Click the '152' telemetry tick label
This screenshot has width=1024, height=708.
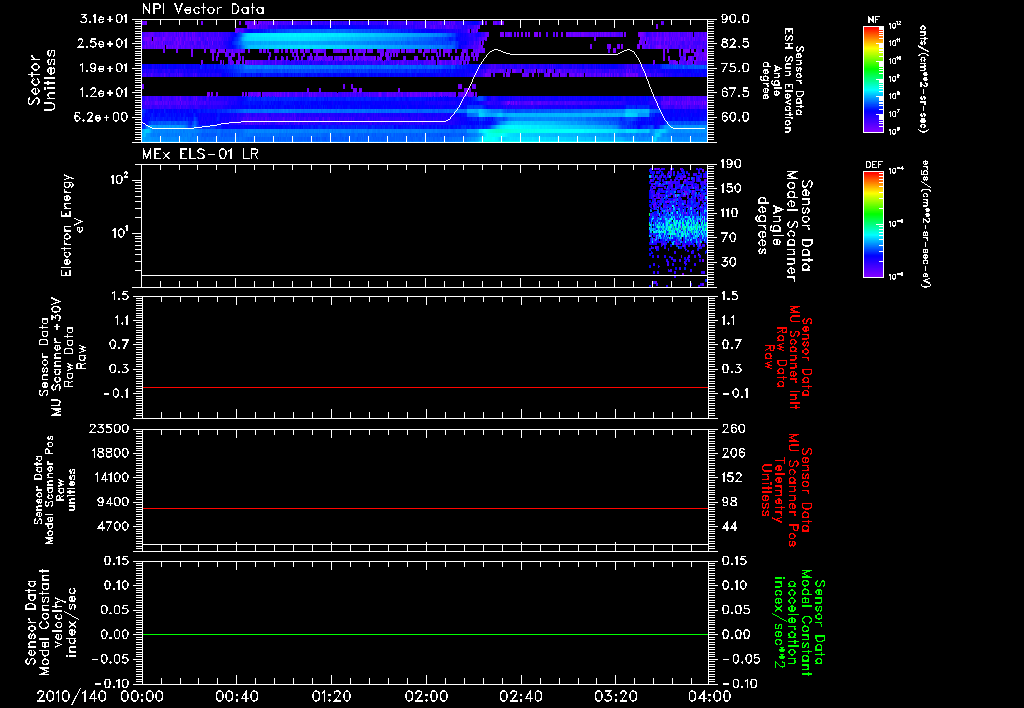coord(731,477)
